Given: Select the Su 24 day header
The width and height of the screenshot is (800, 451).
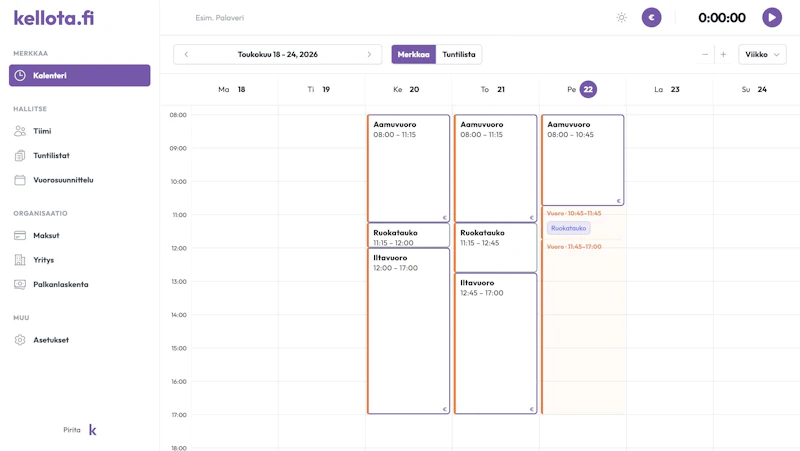Looking at the screenshot, I should point(754,89).
